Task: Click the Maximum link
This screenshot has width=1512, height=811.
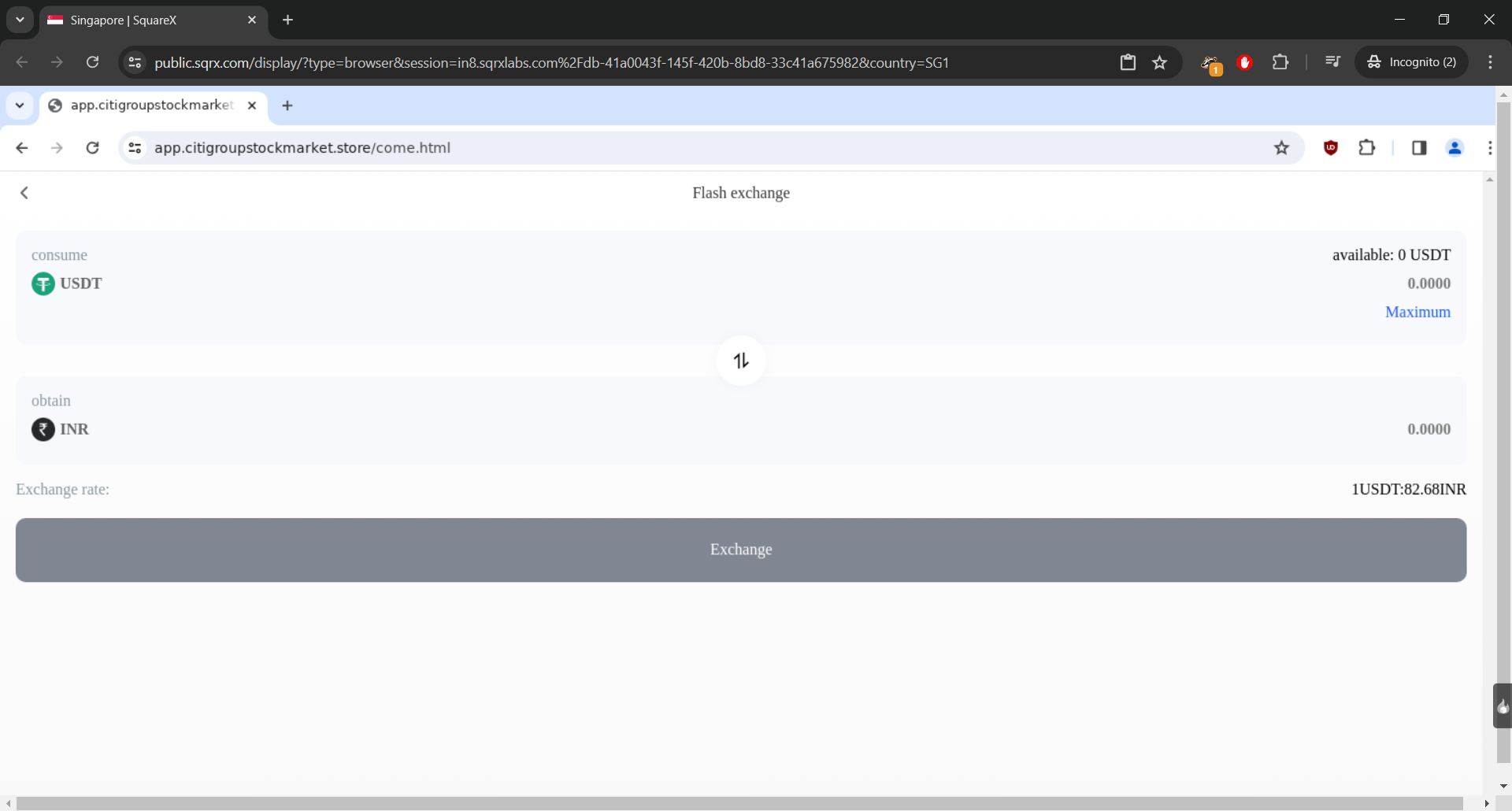Action: point(1417,312)
